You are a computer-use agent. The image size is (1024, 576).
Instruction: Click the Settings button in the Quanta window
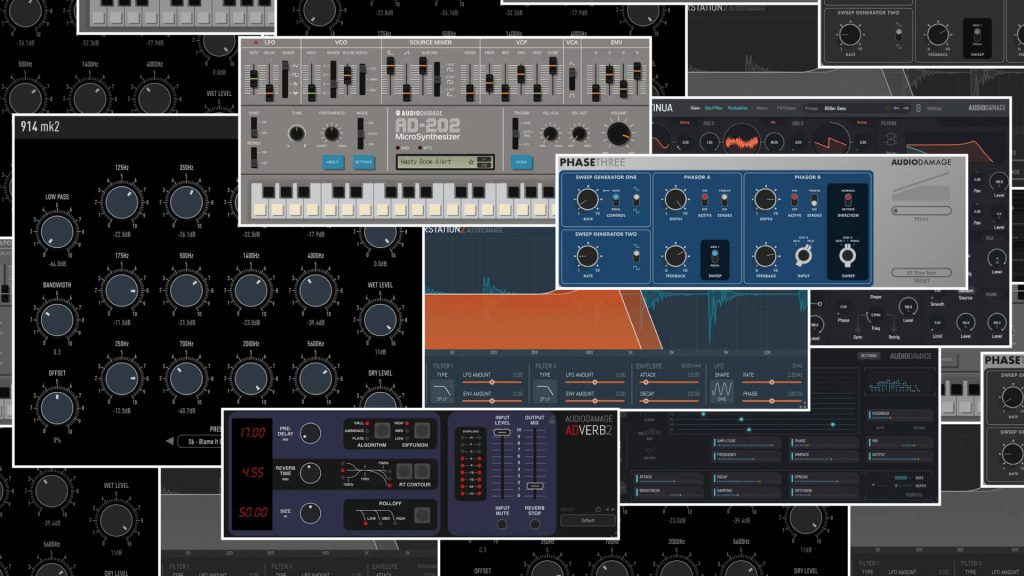pyautogui.click(x=869, y=356)
